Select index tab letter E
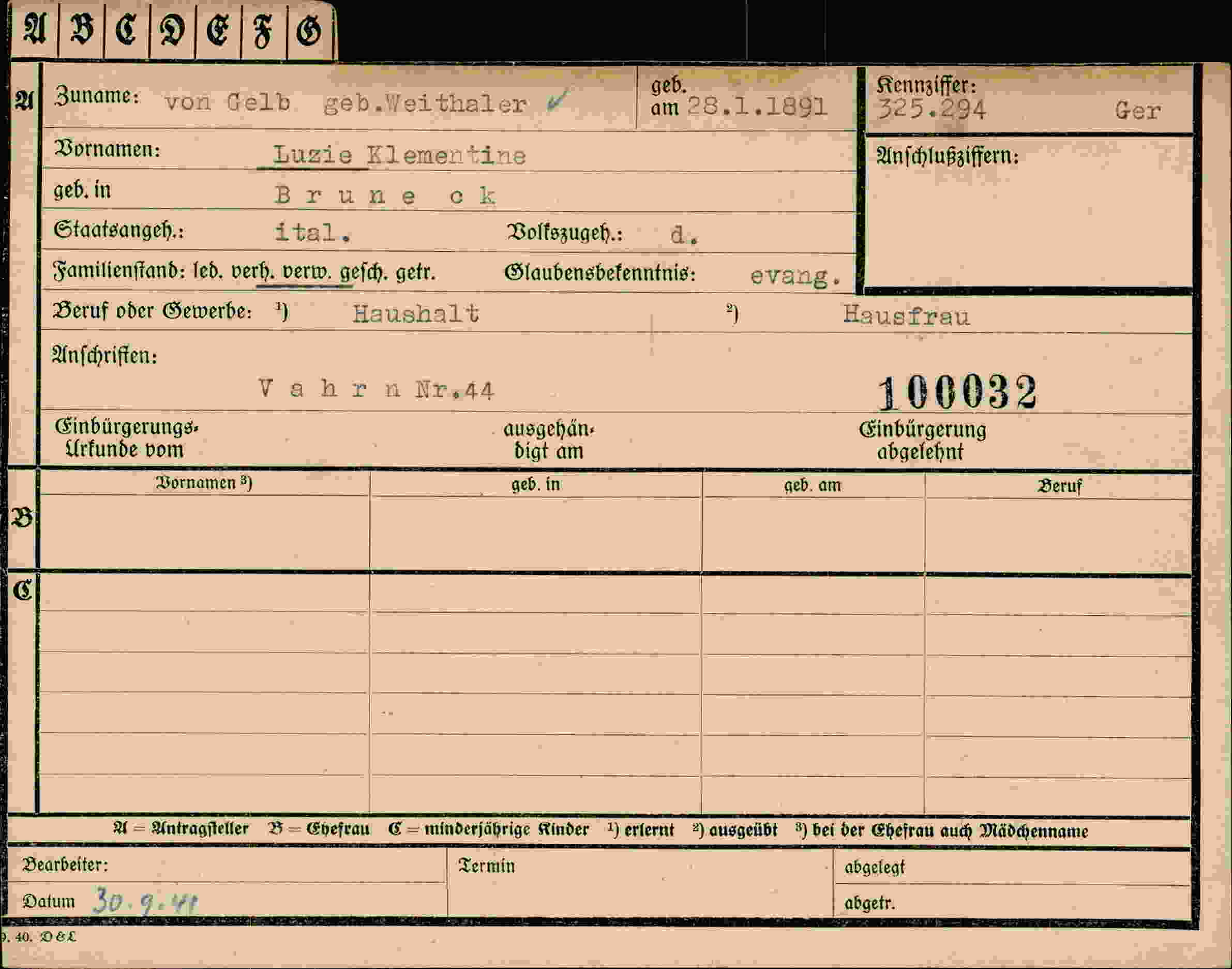Viewport: 1232px width, 969px height. tap(218, 29)
